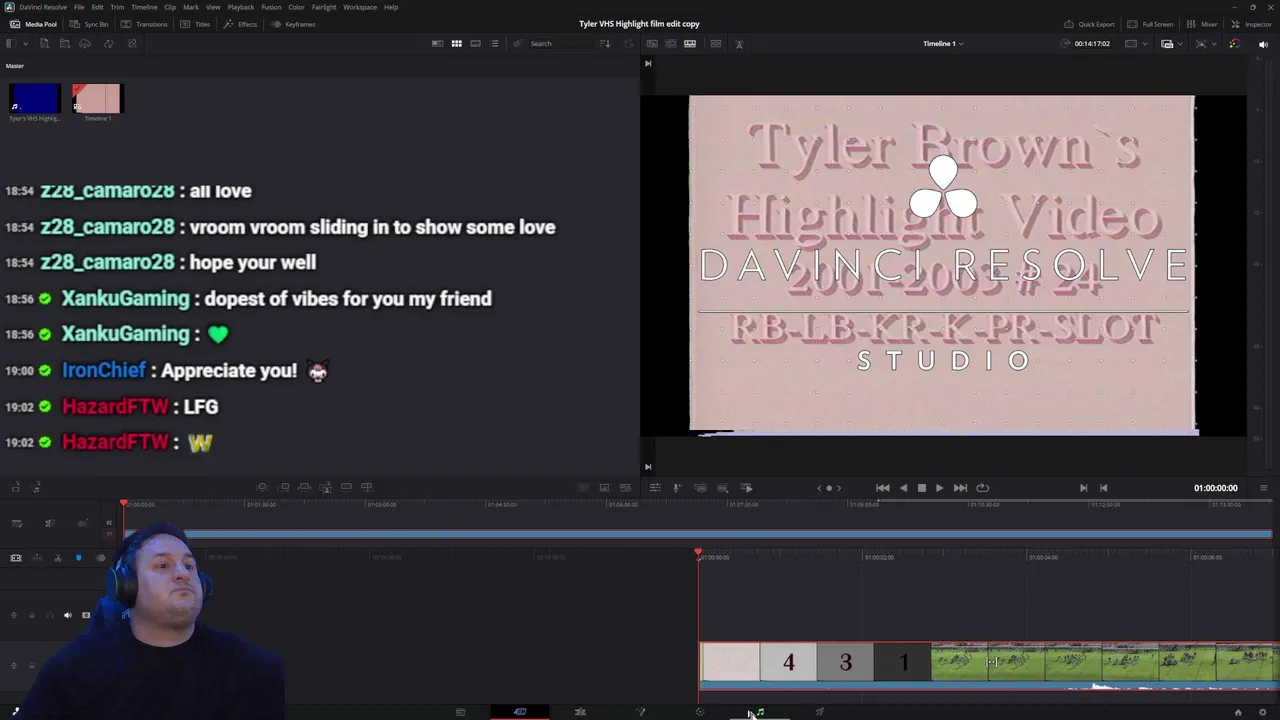
Task: Toggle the bypass color grades icon
Action: (x=1234, y=44)
